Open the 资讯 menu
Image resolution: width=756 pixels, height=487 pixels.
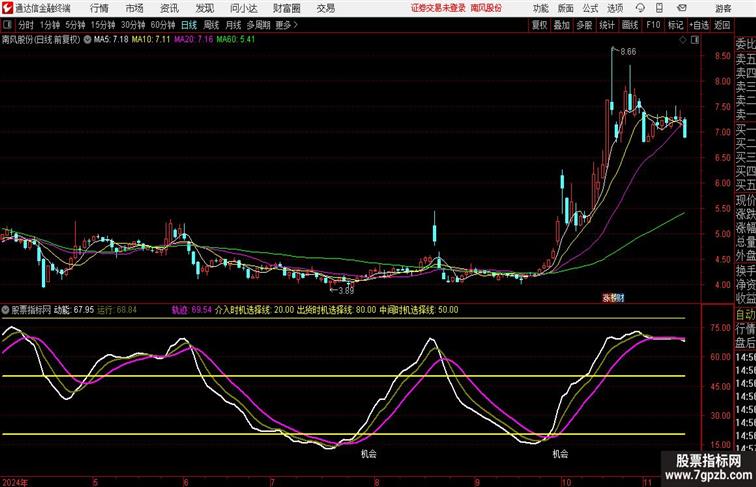169,8
